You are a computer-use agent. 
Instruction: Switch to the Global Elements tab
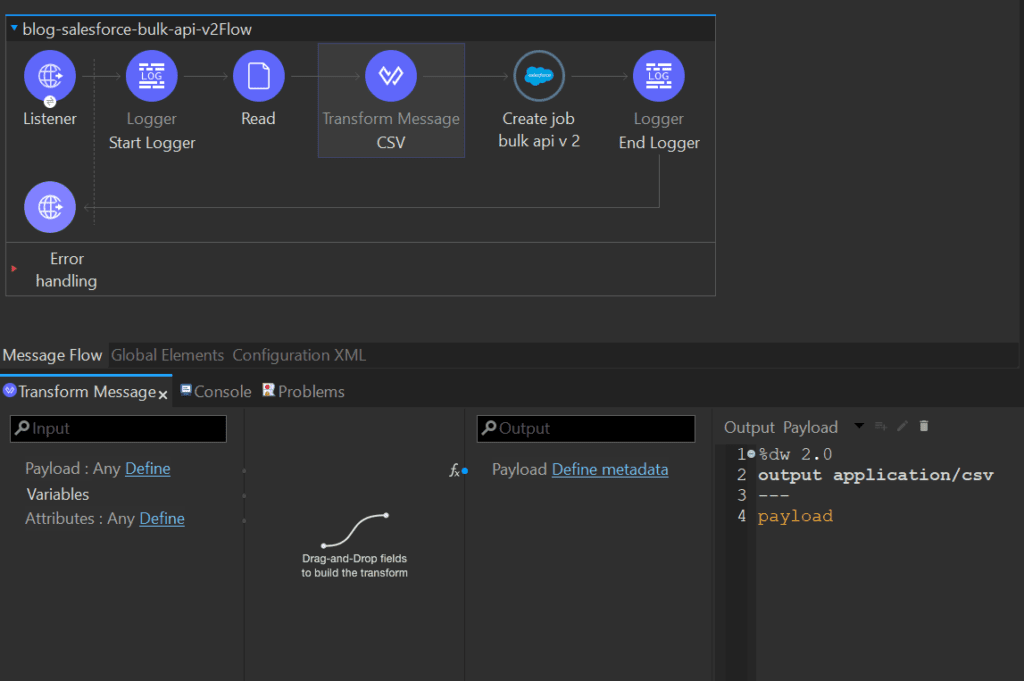click(x=166, y=355)
